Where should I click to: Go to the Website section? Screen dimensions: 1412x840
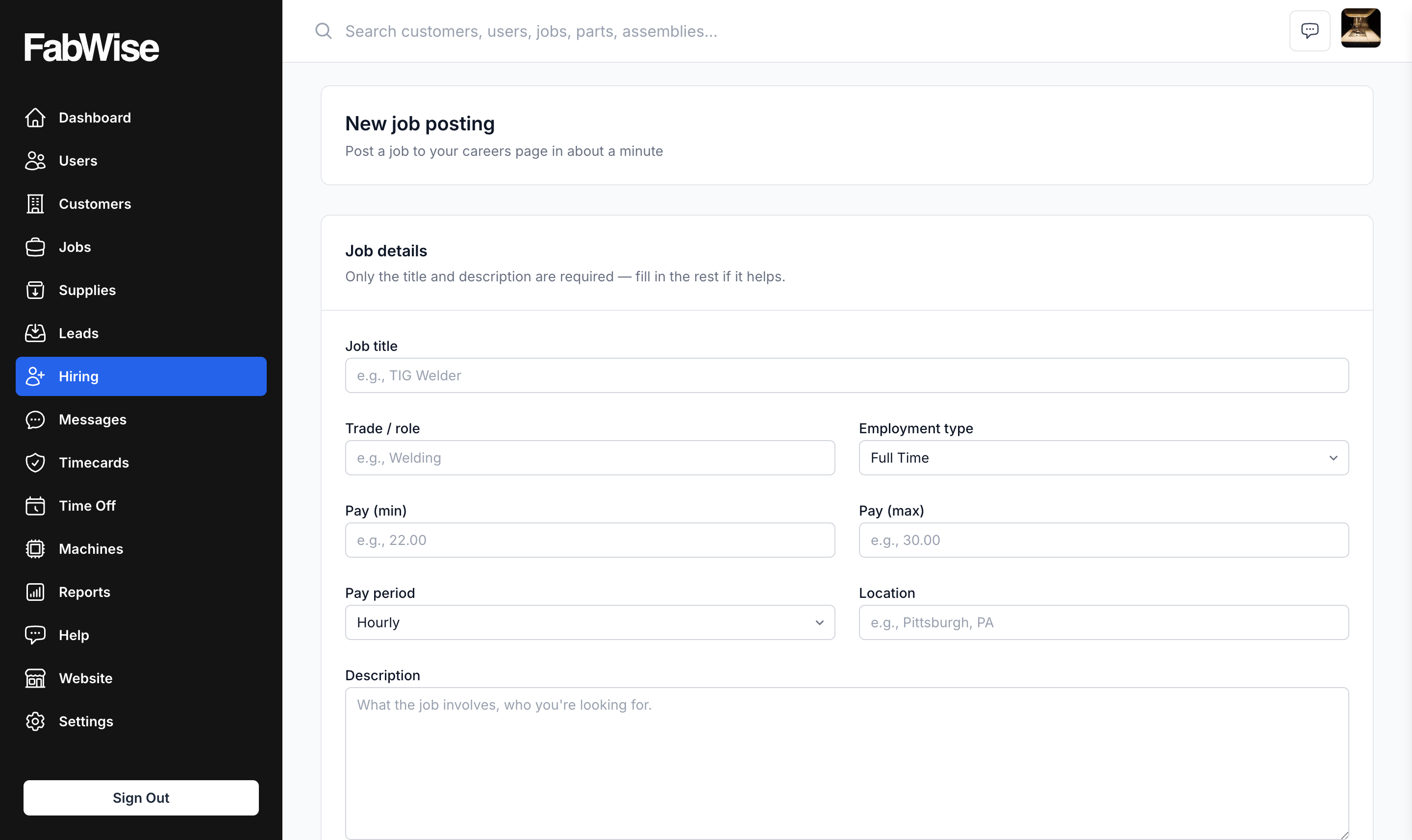click(x=141, y=678)
